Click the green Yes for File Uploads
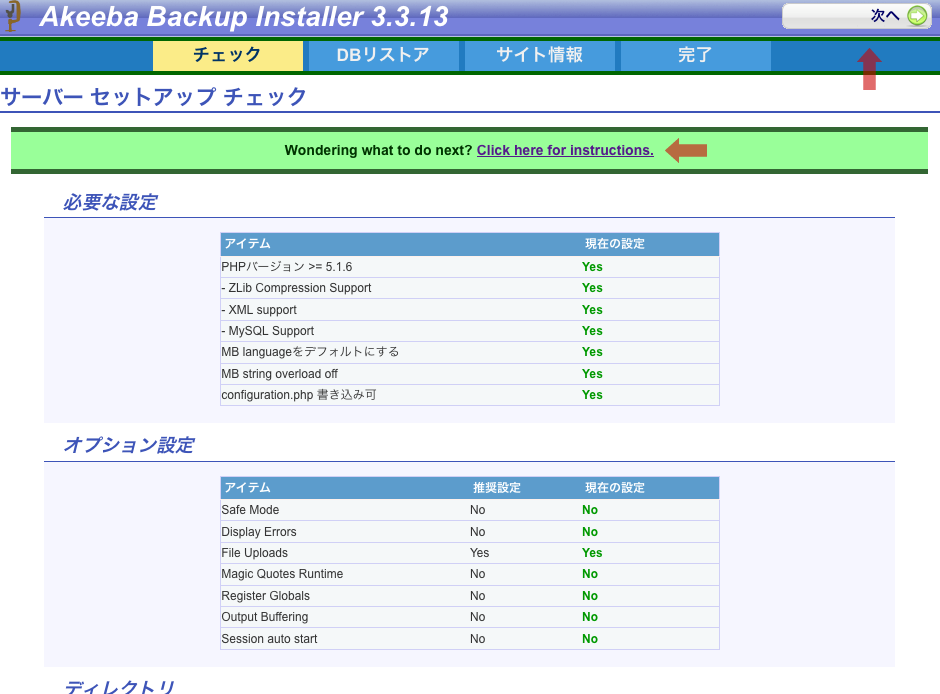Screen dimensions: 940x694 tap(592, 553)
